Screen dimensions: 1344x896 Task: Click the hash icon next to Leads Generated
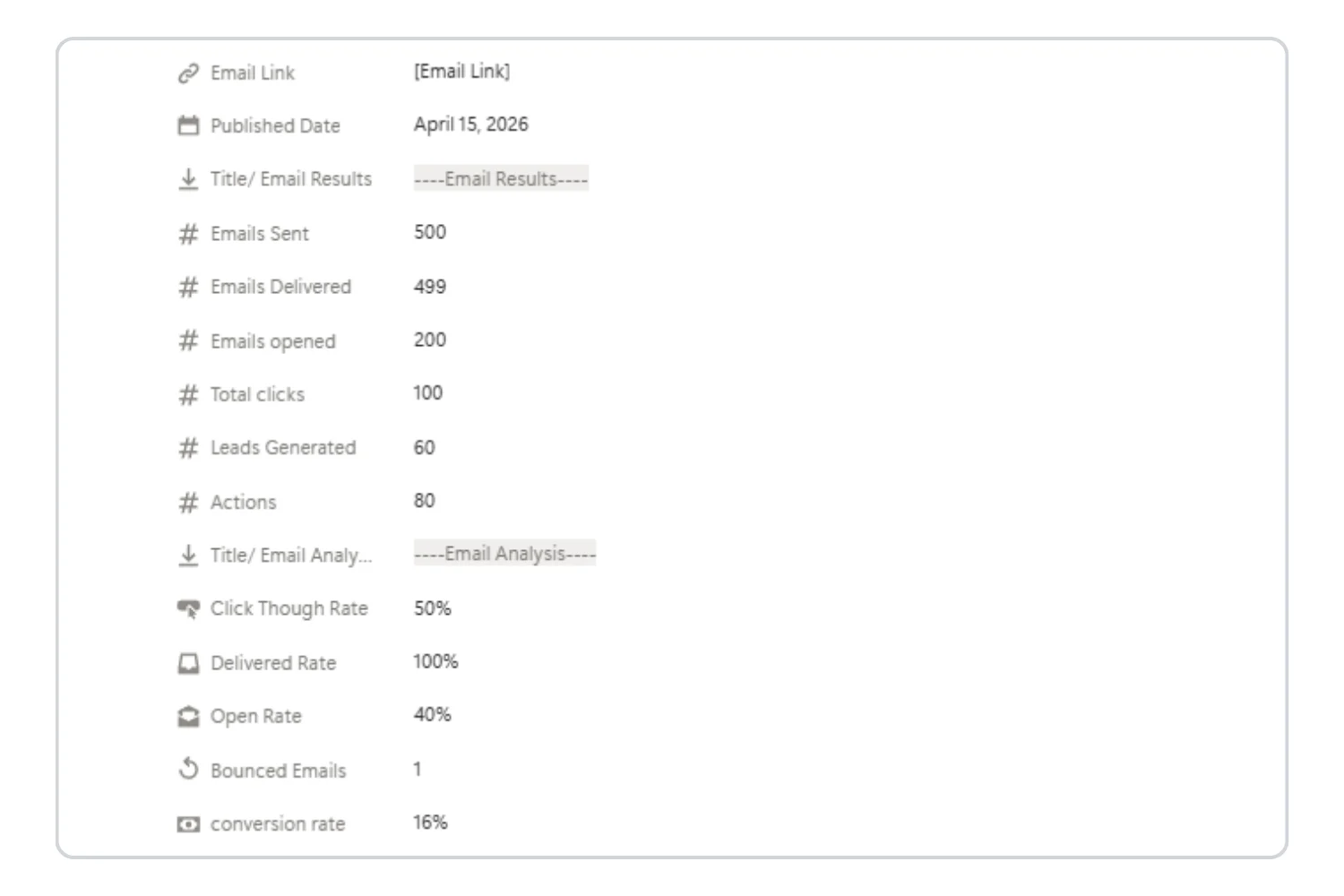click(187, 447)
